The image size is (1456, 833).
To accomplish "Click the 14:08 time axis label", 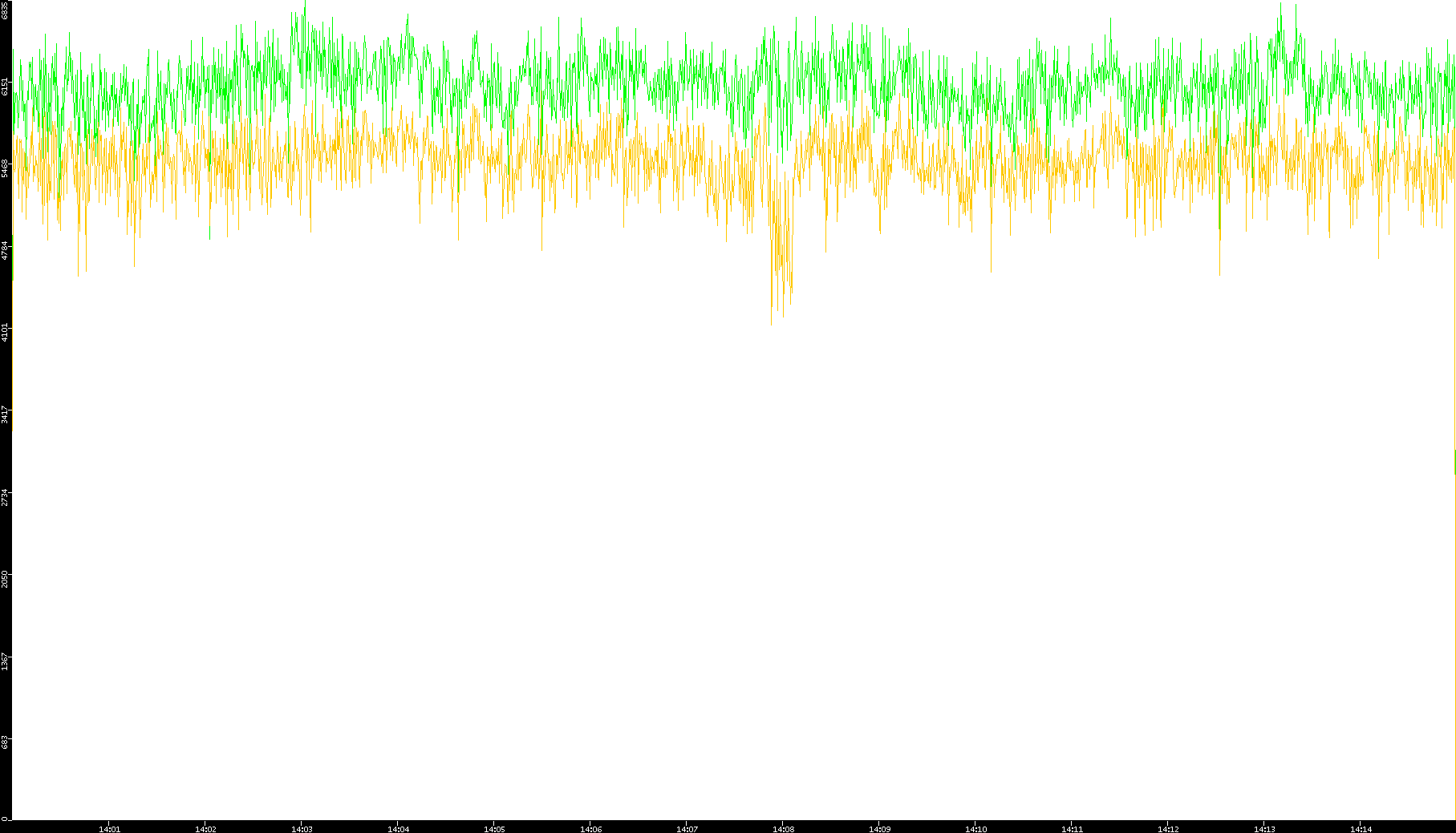I will 783,829.
